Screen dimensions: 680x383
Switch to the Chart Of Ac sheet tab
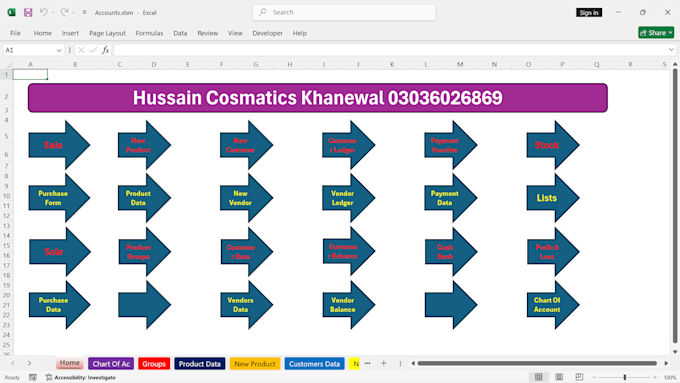pos(111,363)
